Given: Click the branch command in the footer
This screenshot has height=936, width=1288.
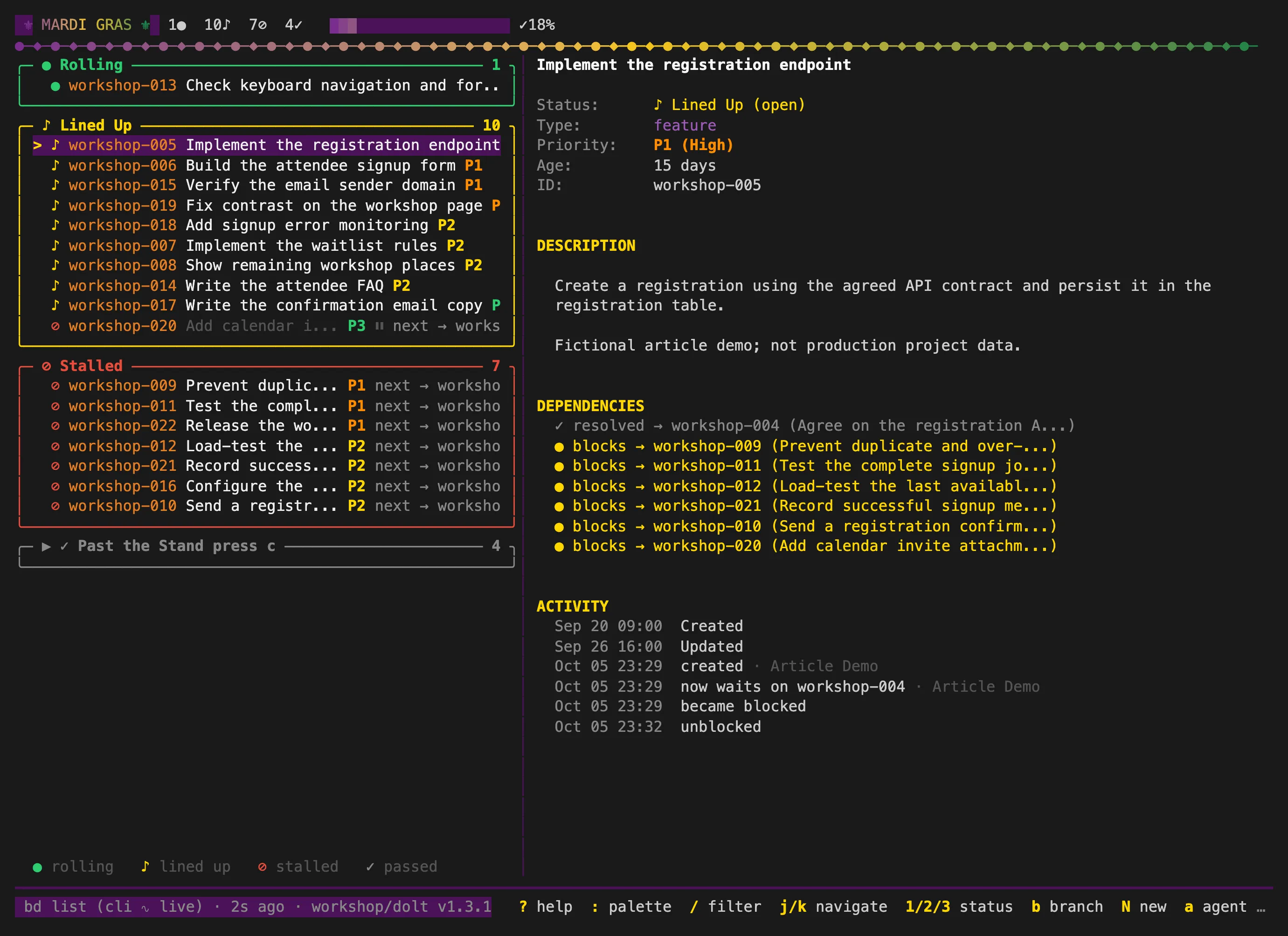Looking at the screenshot, I should pos(1067,907).
